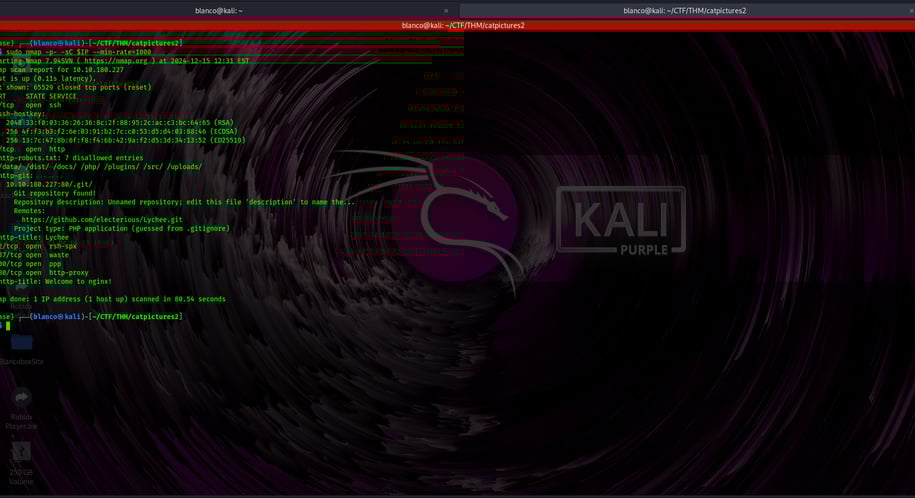Click the 'Git repository found!' line
The width and height of the screenshot is (915, 498).
tap(55, 193)
